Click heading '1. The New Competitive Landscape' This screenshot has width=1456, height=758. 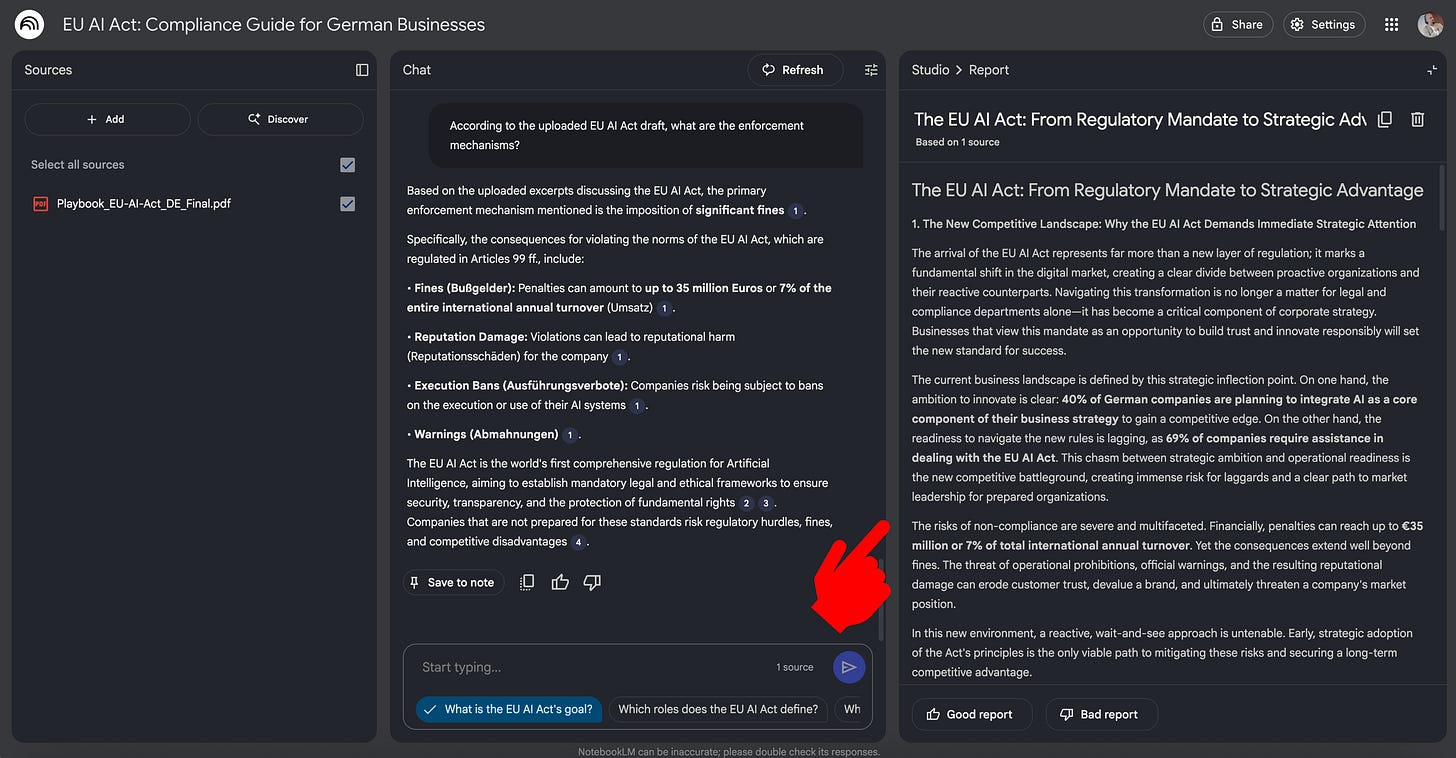coord(1163,224)
